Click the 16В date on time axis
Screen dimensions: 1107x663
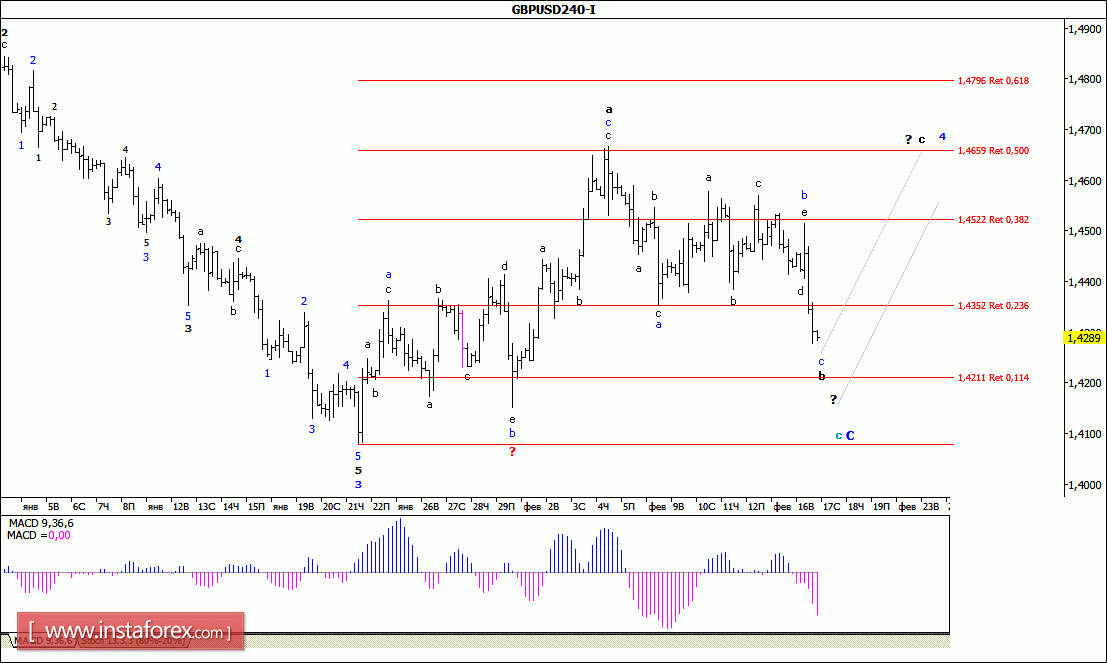pos(806,506)
